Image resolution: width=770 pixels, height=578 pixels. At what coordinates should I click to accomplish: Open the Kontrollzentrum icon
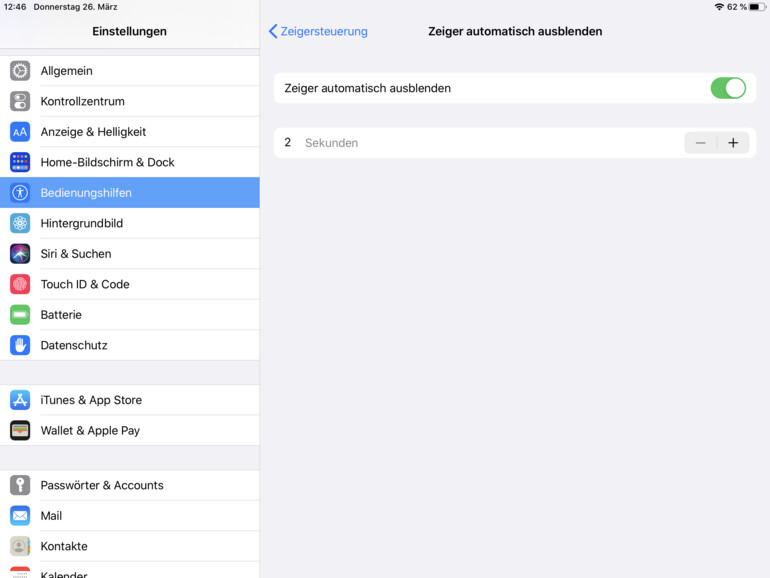coord(20,101)
